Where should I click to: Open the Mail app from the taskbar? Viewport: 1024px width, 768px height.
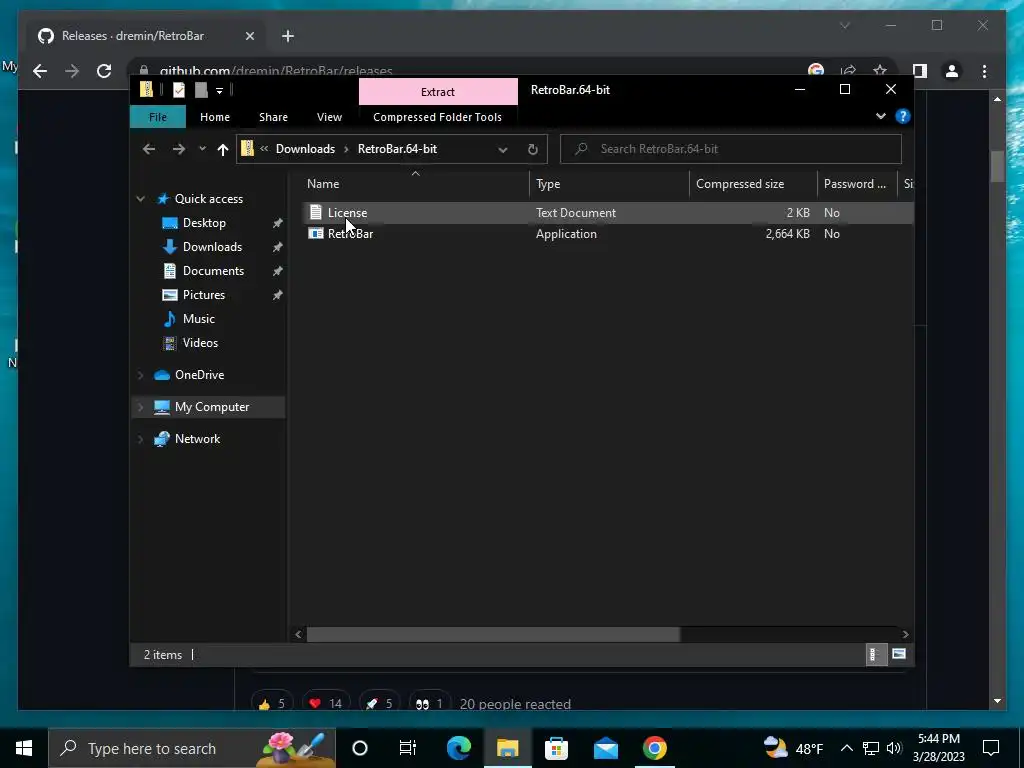click(605, 748)
